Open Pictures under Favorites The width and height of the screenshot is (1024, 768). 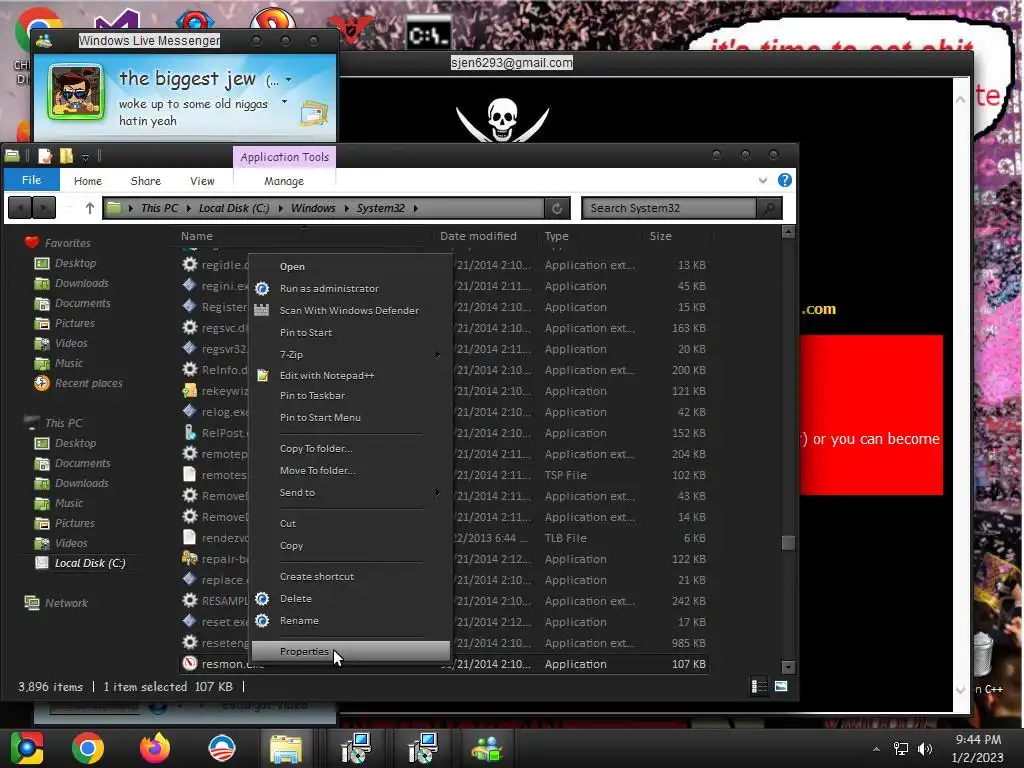[x=74, y=323]
